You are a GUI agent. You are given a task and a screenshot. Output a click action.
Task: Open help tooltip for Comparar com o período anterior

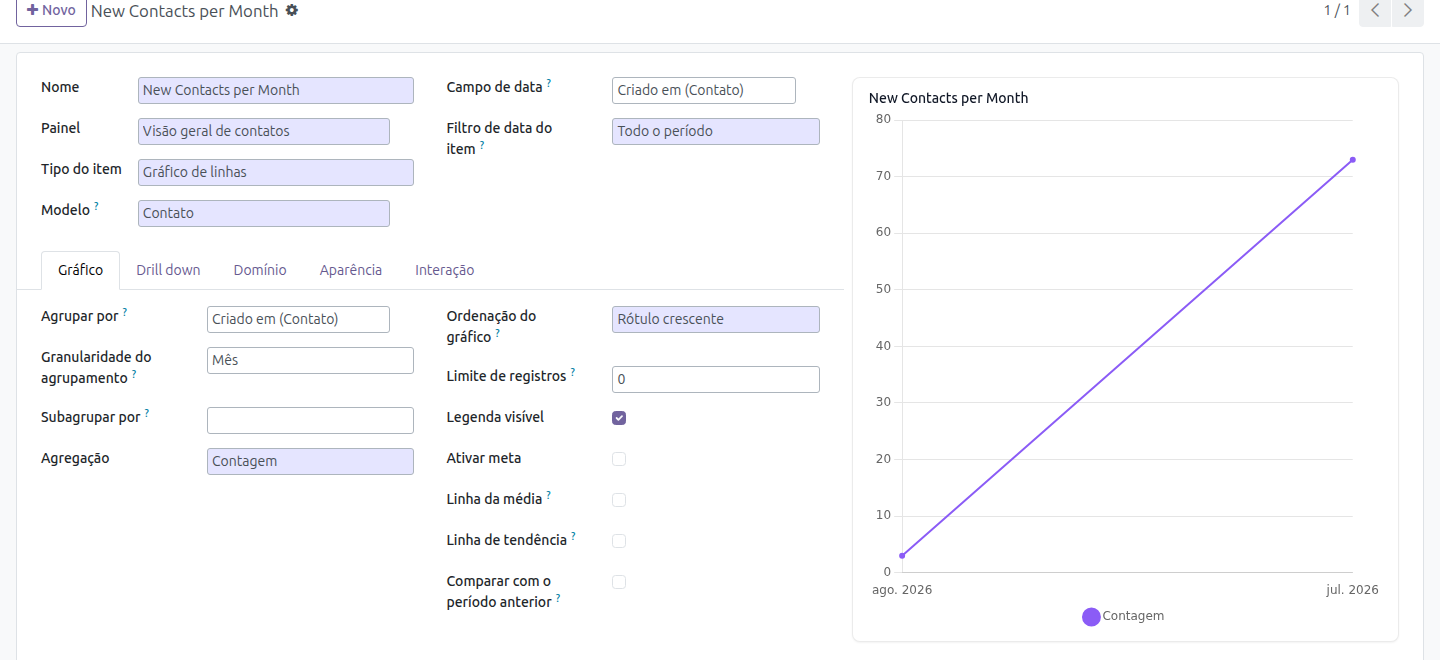click(x=558, y=598)
